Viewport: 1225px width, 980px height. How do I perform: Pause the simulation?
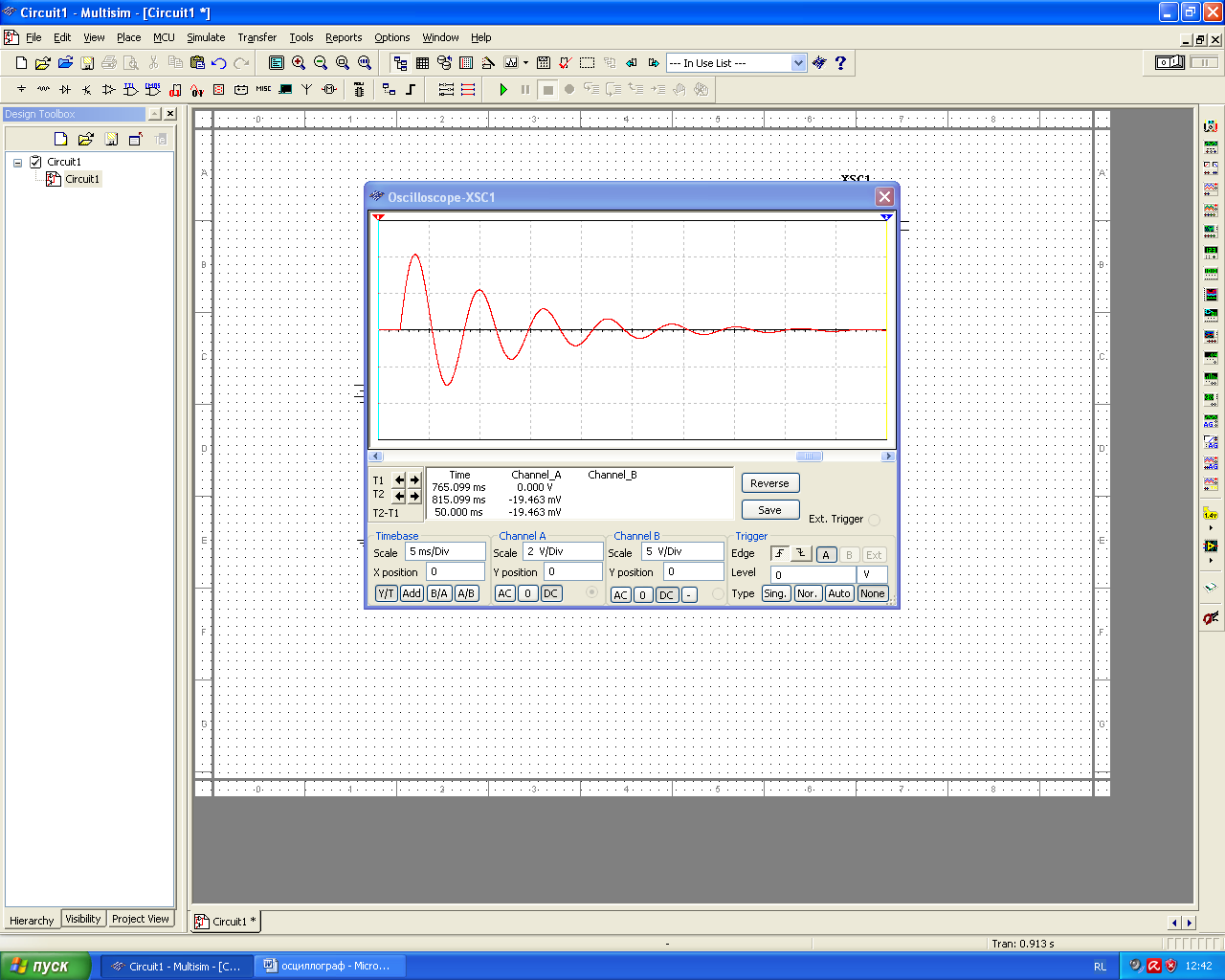click(x=525, y=89)
